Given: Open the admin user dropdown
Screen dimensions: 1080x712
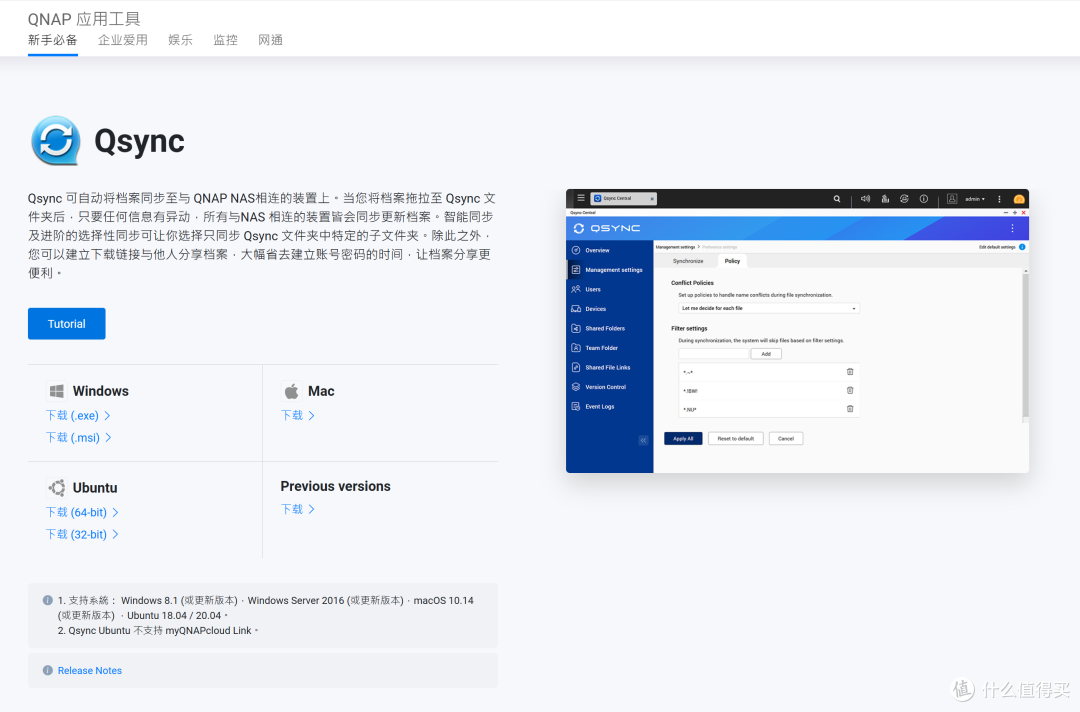Looking at the screenshot, I should (x=975, y=199).
